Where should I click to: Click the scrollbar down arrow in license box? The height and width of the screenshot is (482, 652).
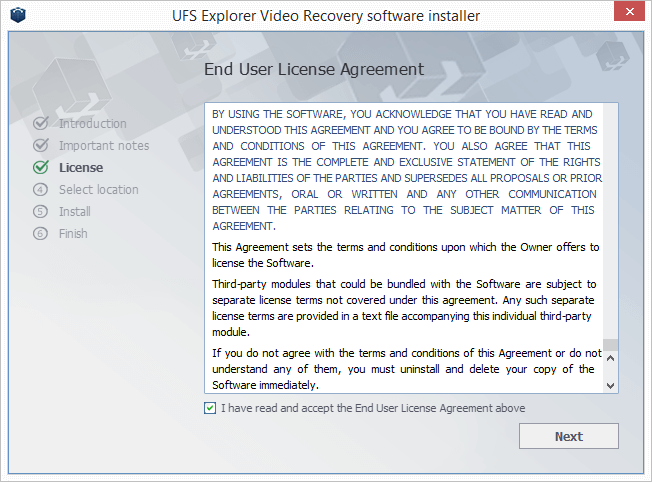(x=610, y=386)
